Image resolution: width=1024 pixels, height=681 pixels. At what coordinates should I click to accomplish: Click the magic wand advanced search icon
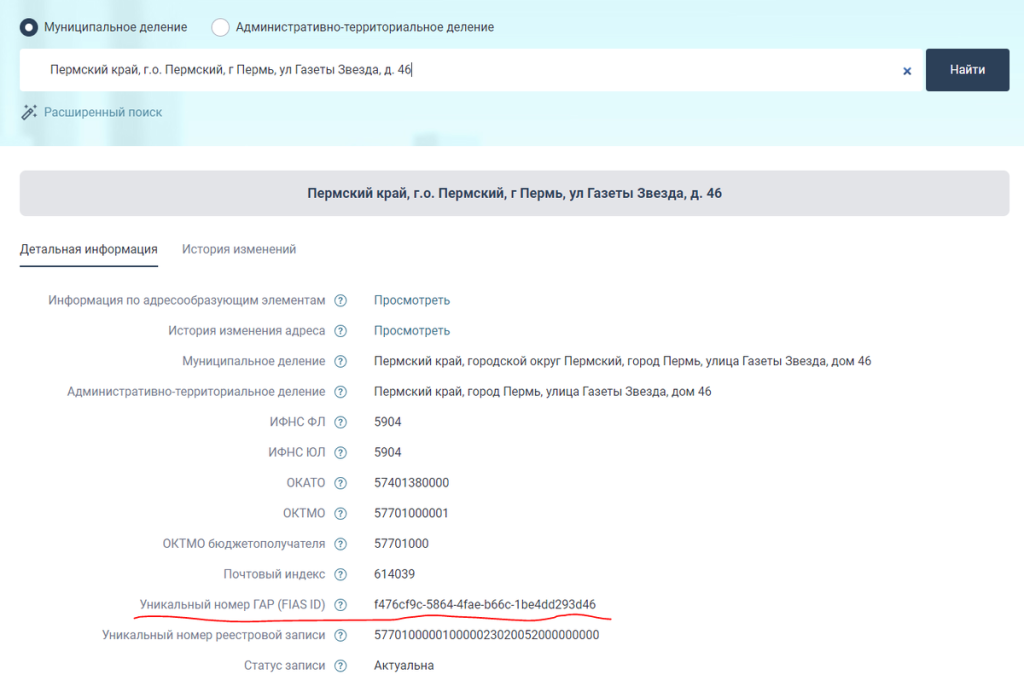[29, 112]
